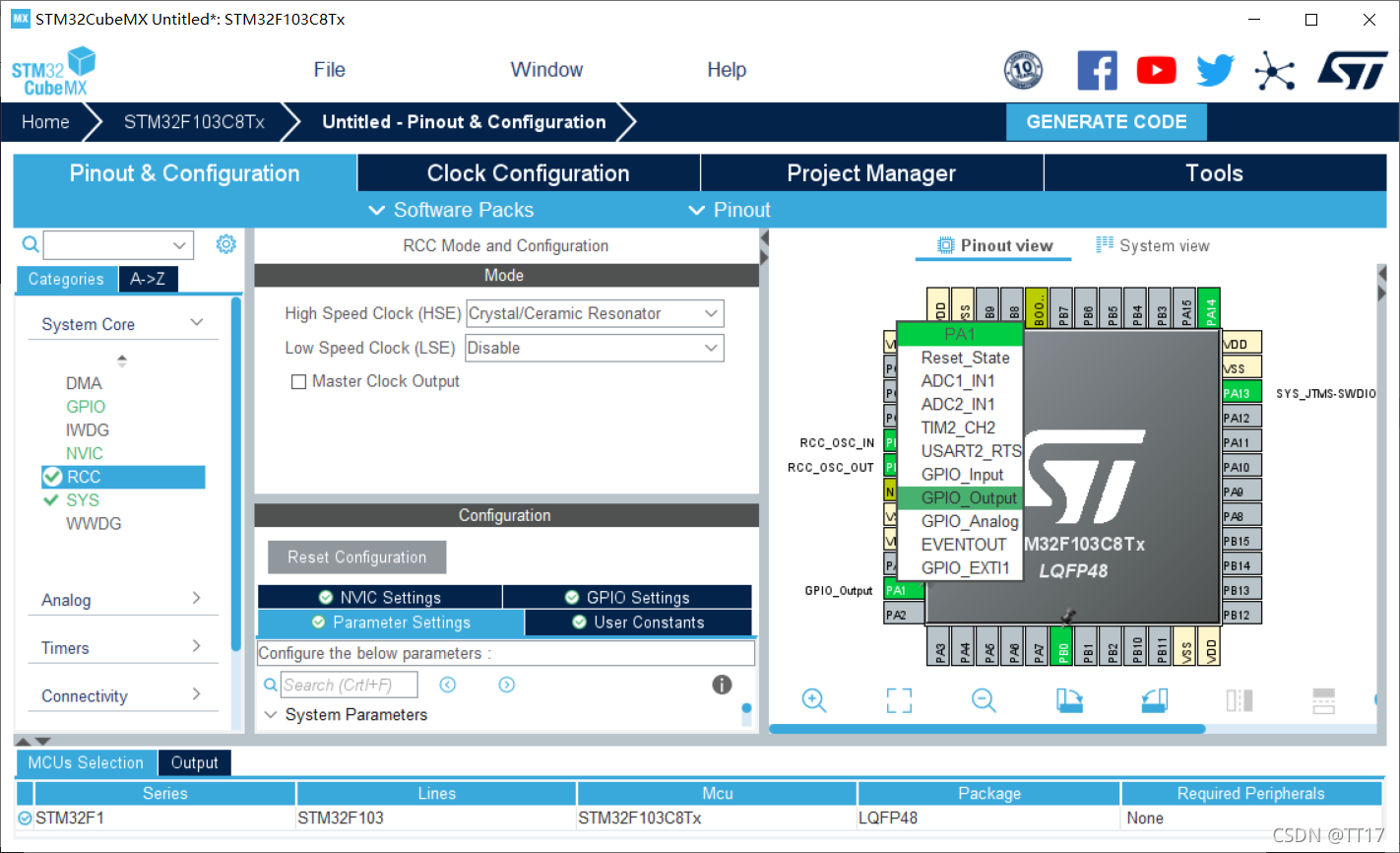This screenshot has height=853, width=1400.
Task: Open the GPIO Settings tab
Action: point(627,597)
